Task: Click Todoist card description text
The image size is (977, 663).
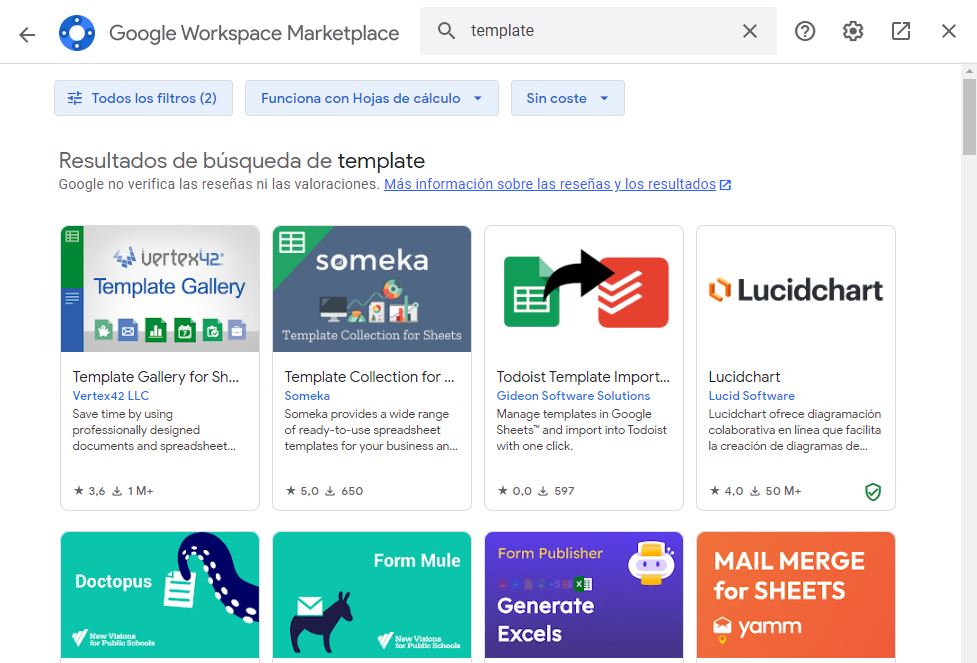Action: click(x=582, y=430)
